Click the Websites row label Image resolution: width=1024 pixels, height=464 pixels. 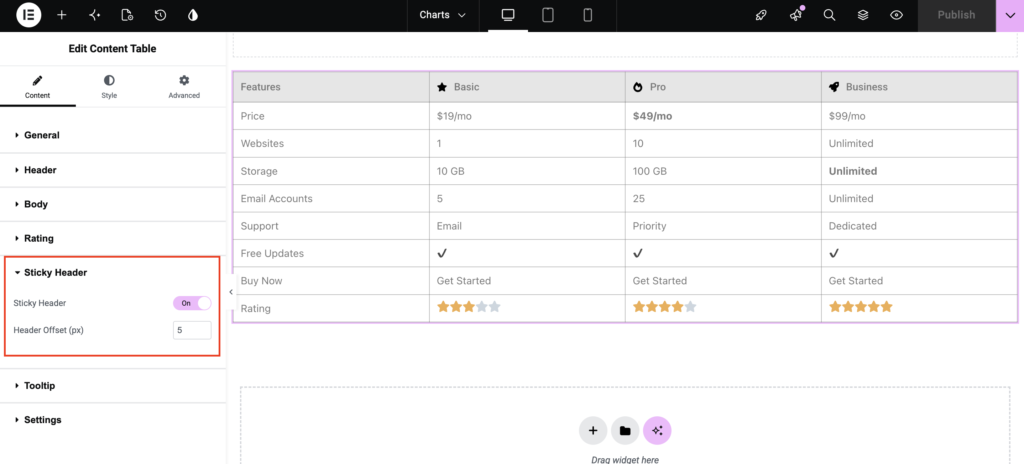262,144
